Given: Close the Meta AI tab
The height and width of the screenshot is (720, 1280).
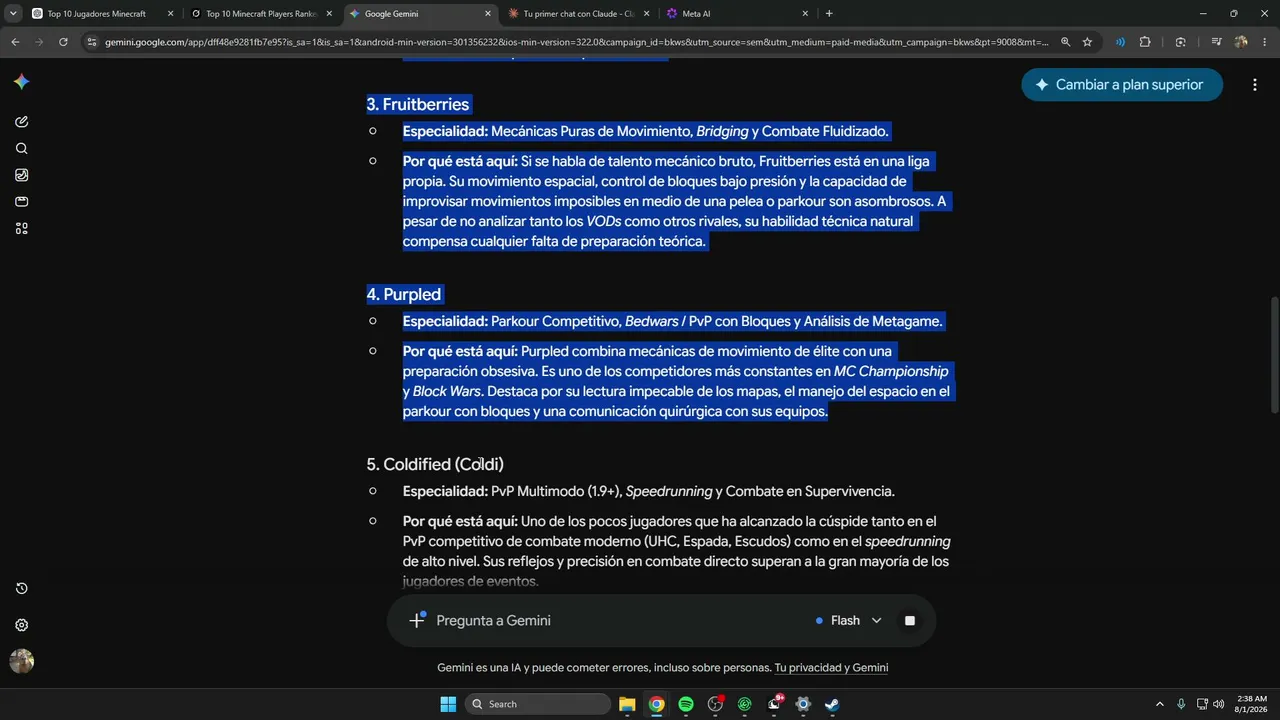Looking at the screenshot, I should pos(805,14).
